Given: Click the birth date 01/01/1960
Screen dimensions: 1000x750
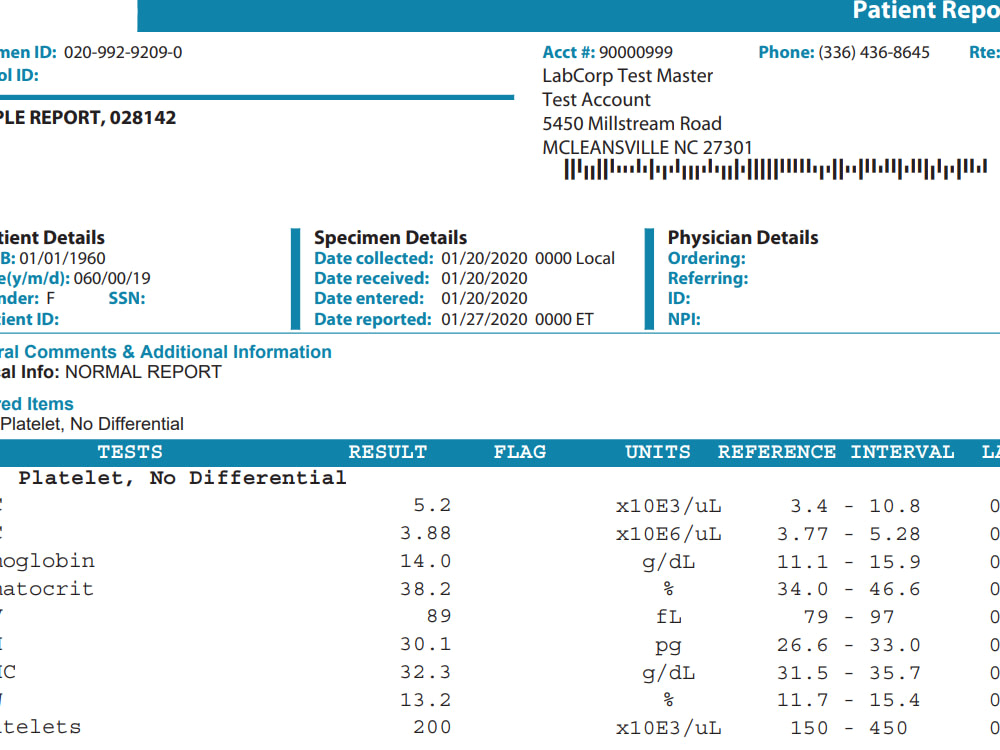Looking at the screenshot, I should [62, 258].
